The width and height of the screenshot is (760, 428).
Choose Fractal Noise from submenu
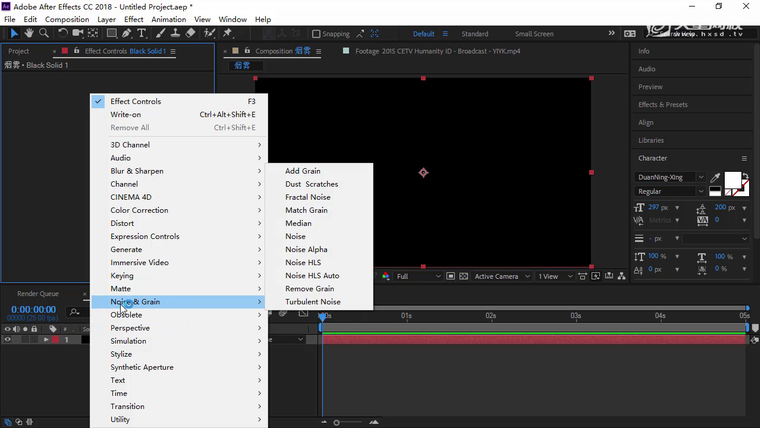click(x=307, y=197)
